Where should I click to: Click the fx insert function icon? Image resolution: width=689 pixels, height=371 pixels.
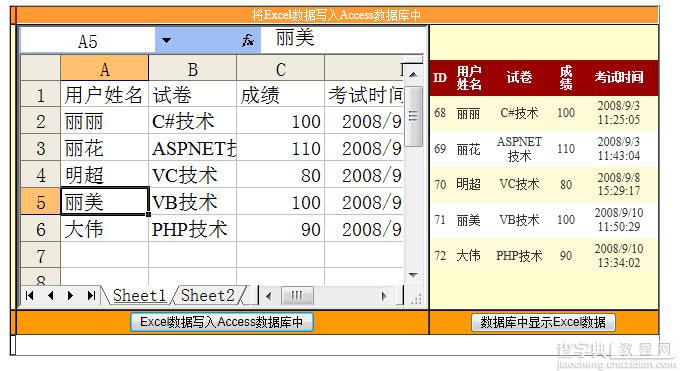coord(248,40)
